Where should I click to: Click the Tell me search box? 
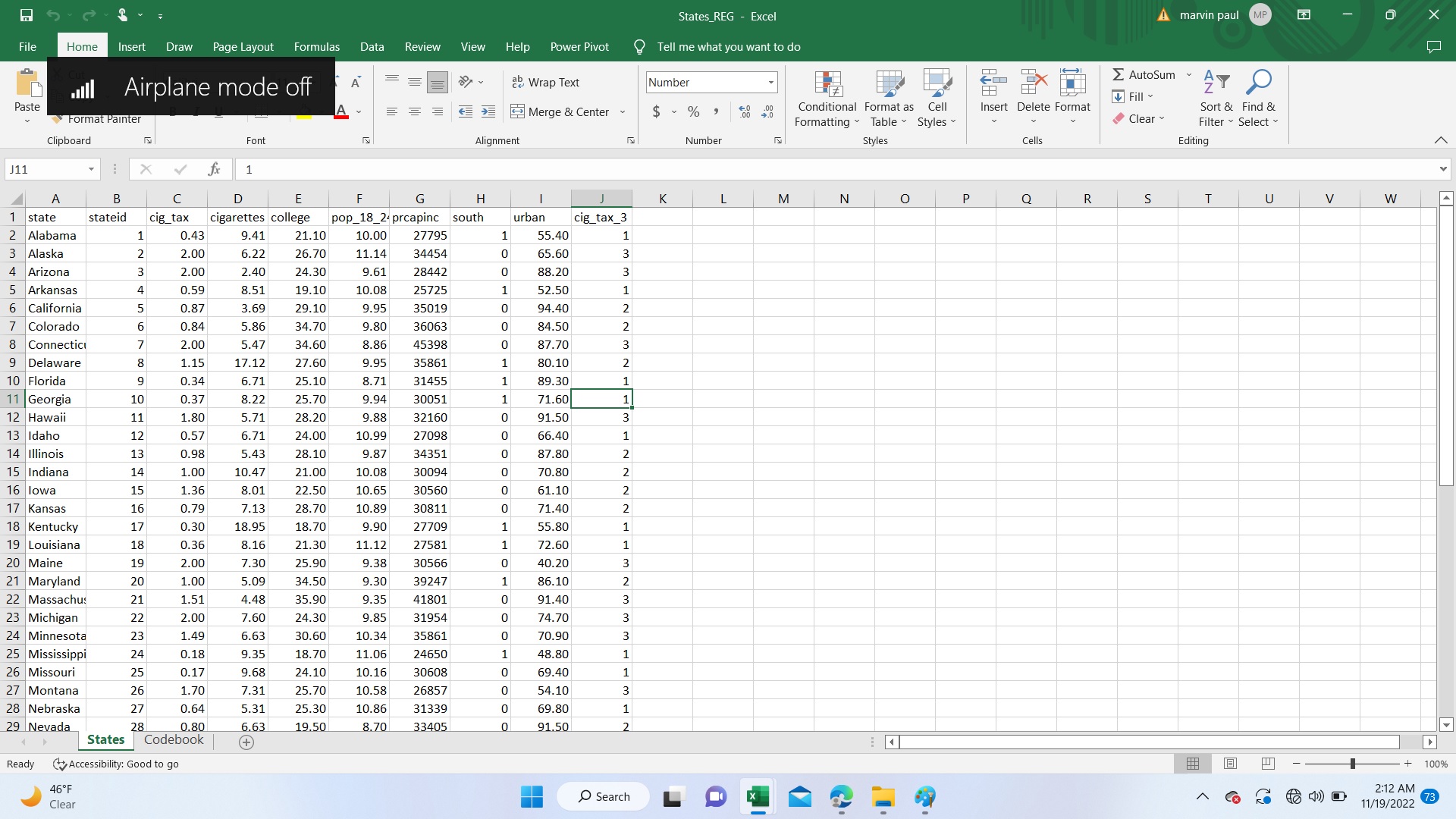(728, 46)
